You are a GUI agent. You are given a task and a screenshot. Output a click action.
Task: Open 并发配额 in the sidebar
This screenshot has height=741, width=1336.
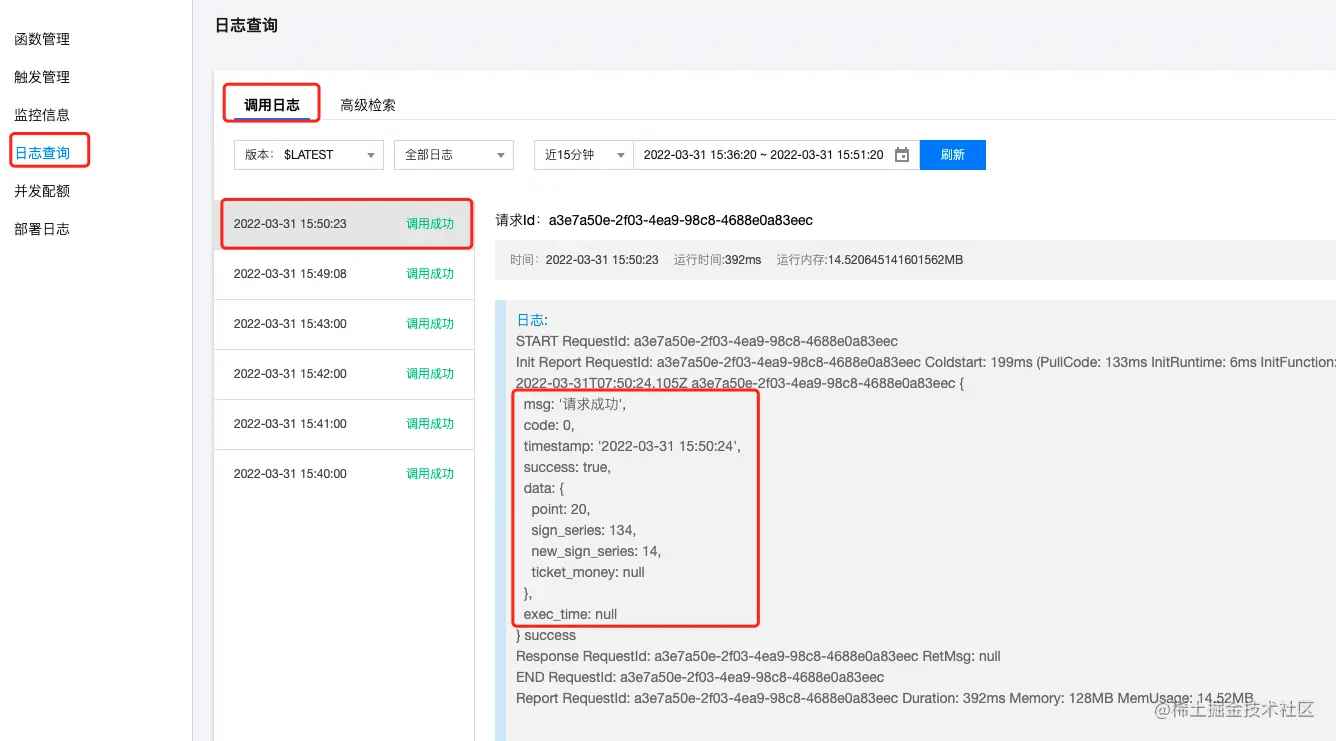pyautogui.click(x=42, y=191)
